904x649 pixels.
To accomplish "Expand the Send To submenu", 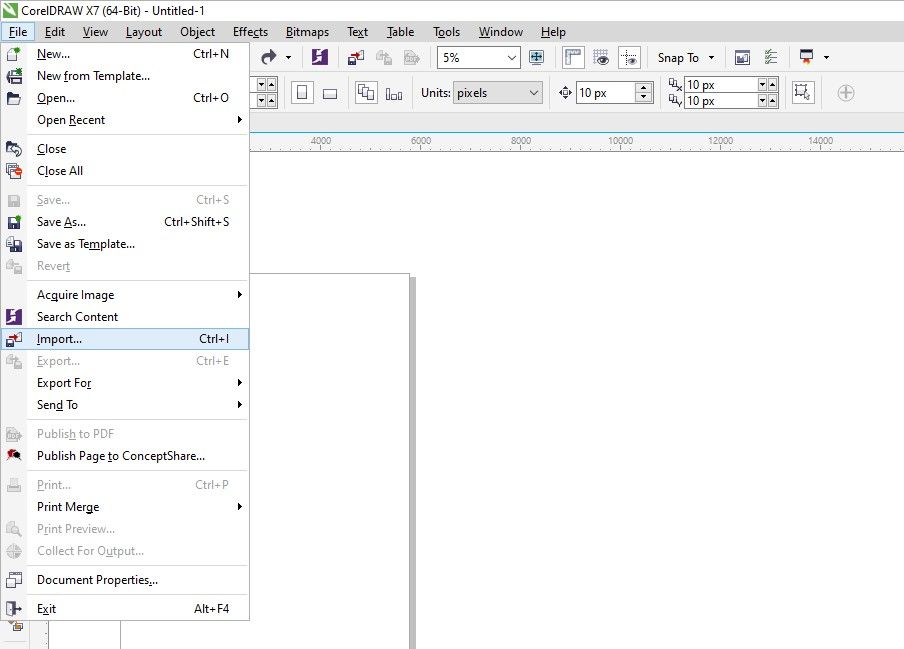I will (x=125, y=405).
